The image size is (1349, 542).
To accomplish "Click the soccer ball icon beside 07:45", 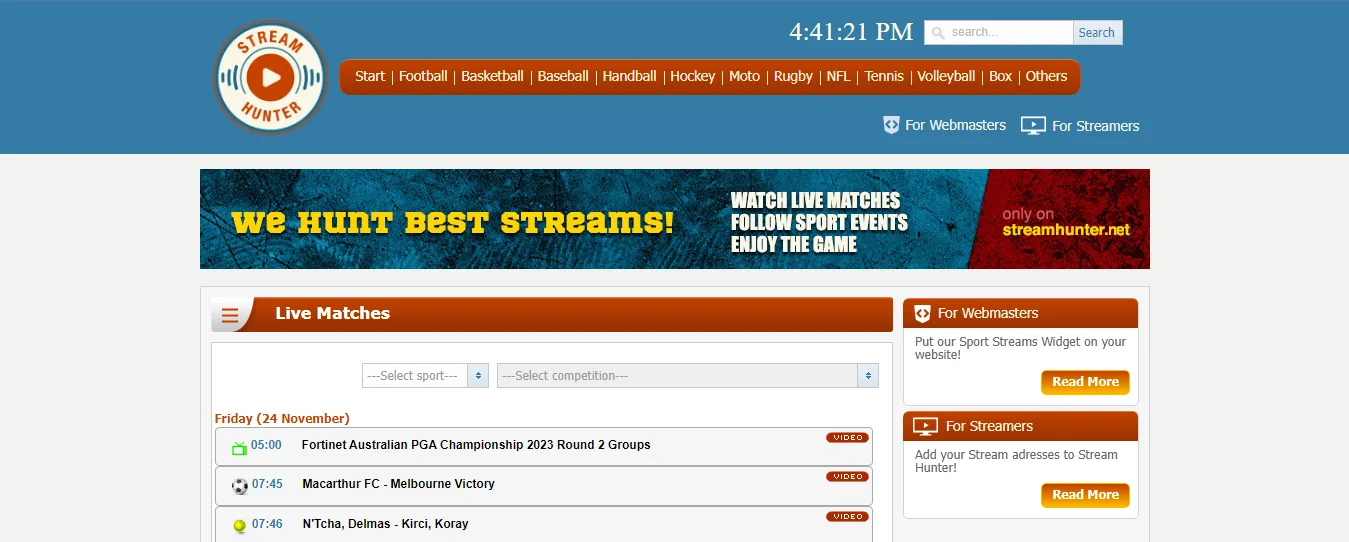I will pyautogui.click(x=240, y=486).
